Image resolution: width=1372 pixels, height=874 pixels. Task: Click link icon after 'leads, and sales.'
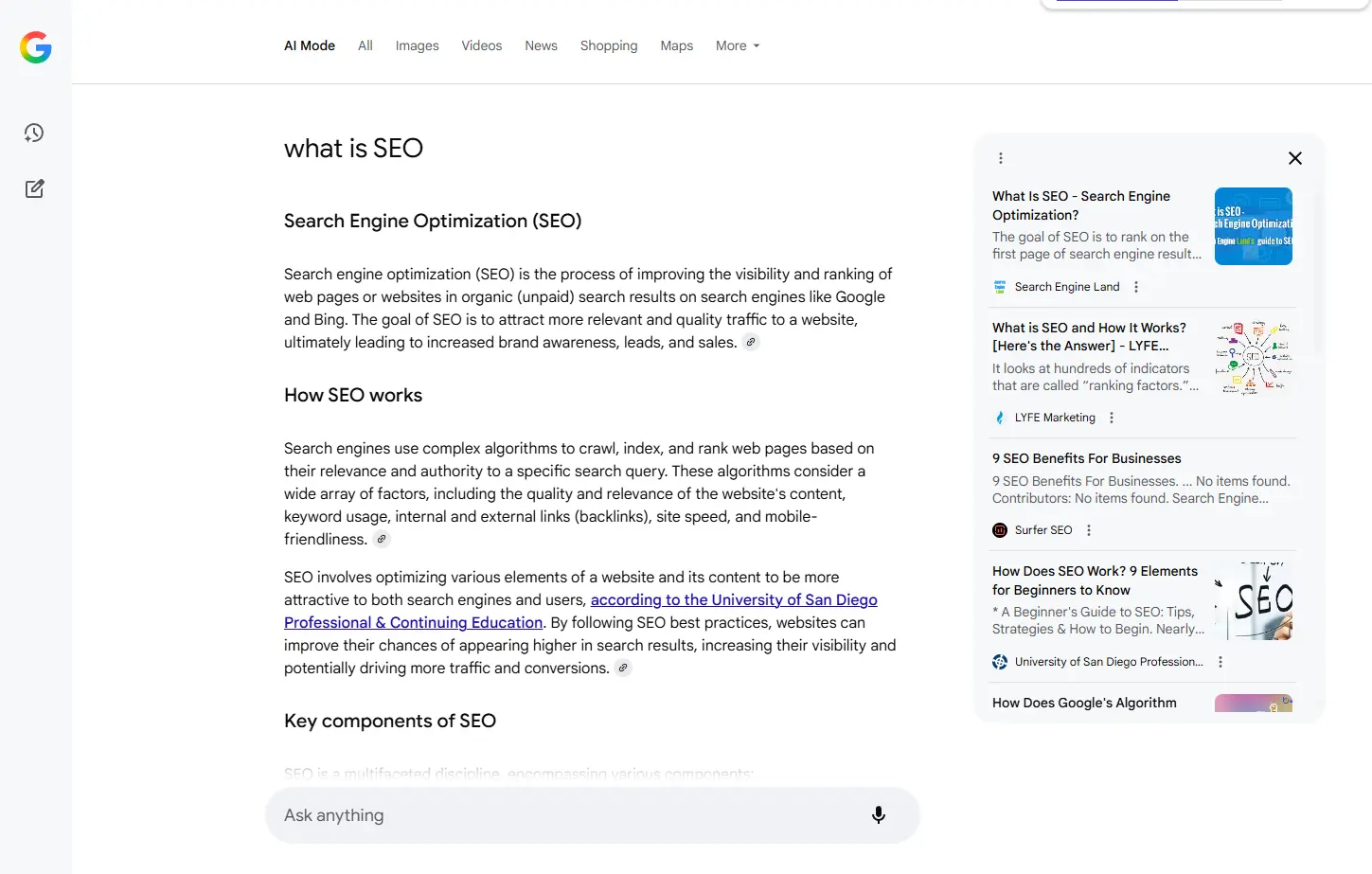751,343
